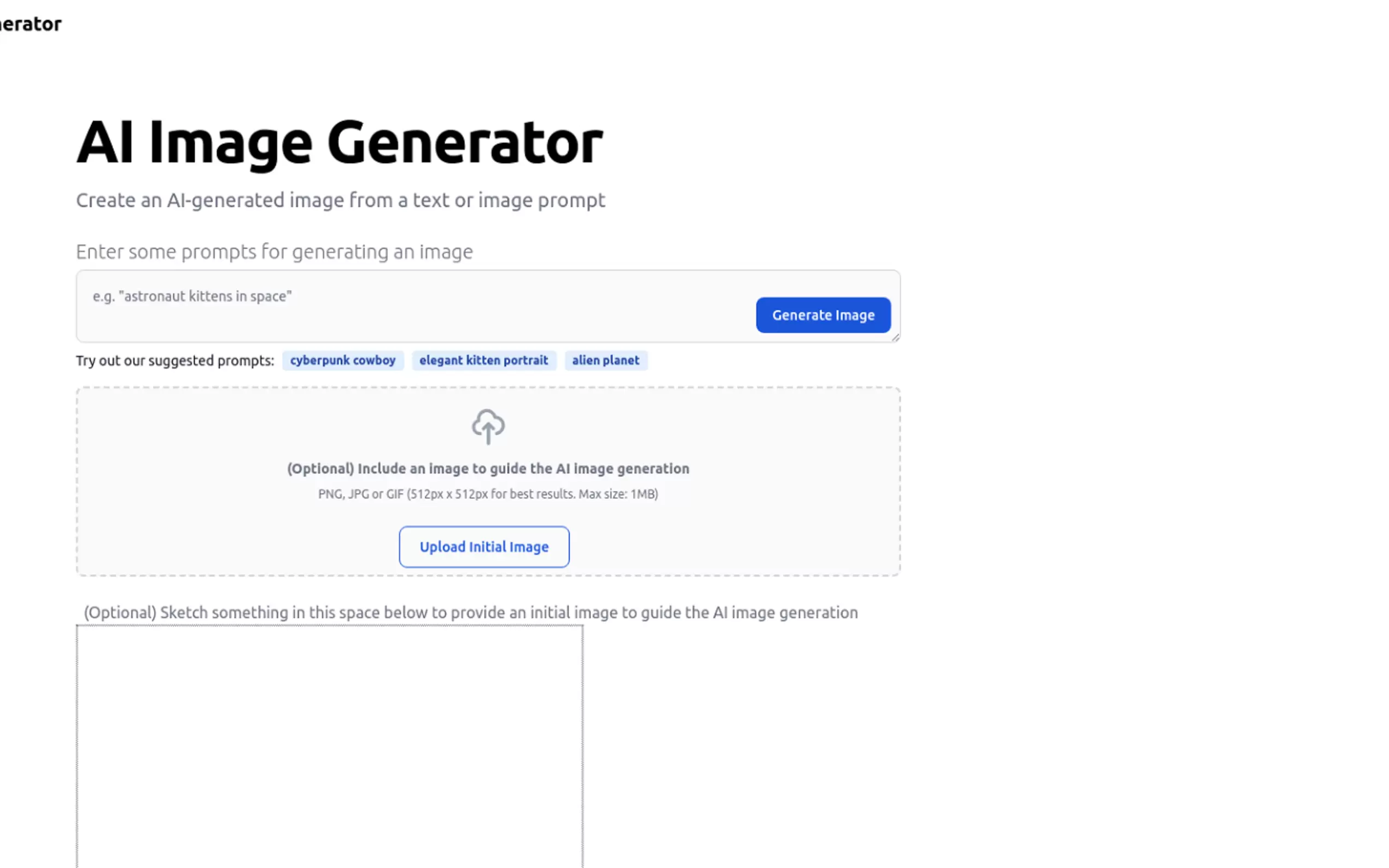Click the site title in the header

point(31,24)
